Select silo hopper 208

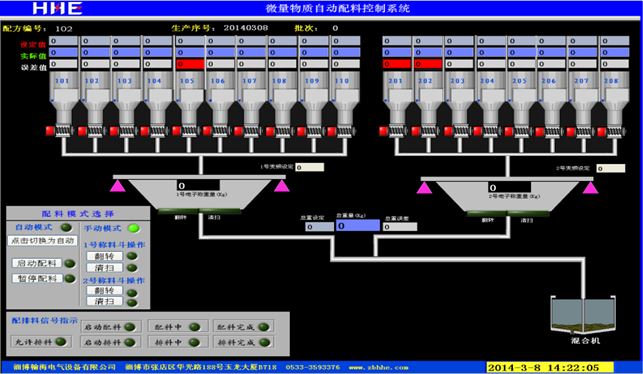click(x=614, y=98)
